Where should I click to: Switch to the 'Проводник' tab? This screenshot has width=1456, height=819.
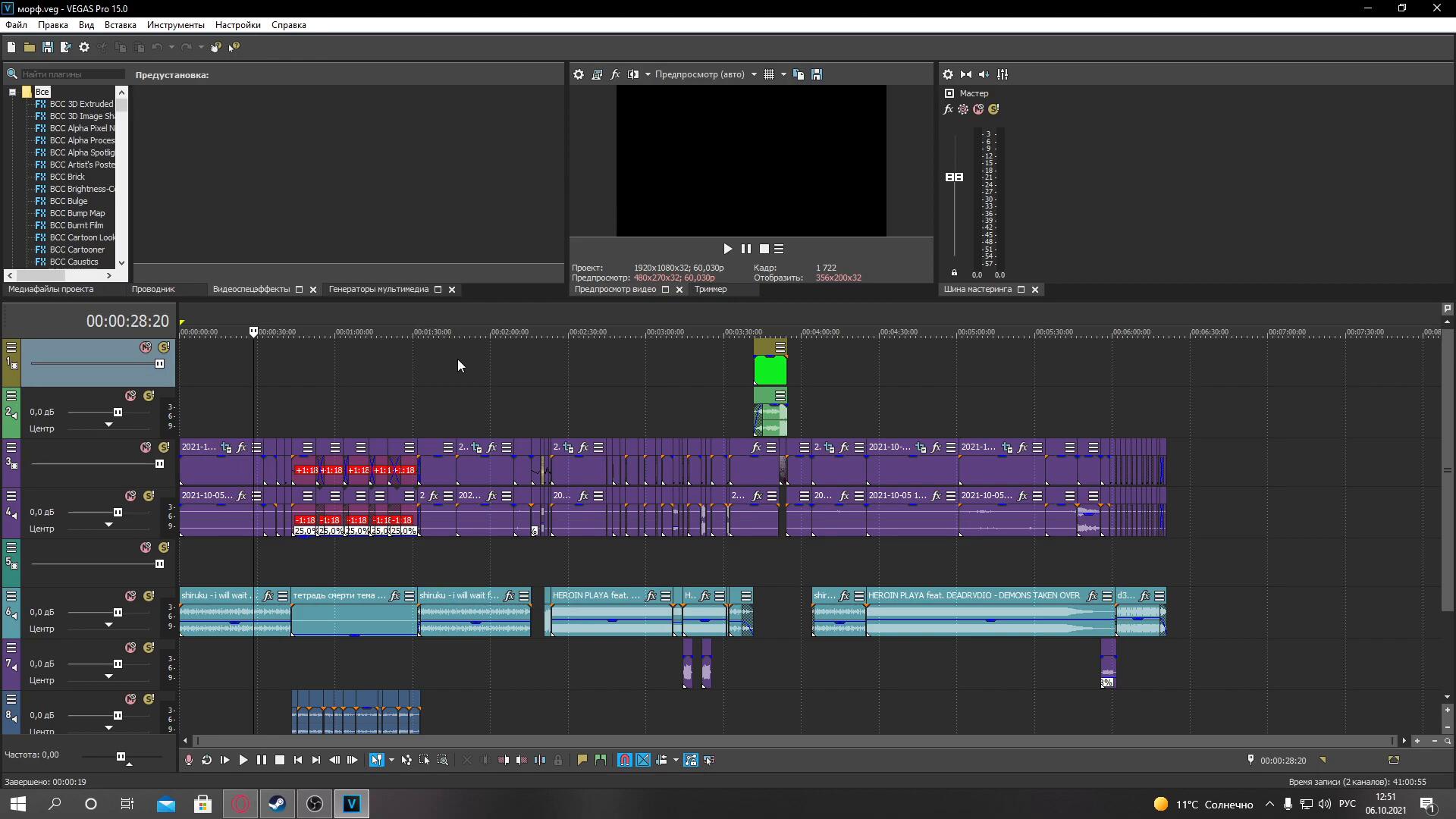[153, 289]
